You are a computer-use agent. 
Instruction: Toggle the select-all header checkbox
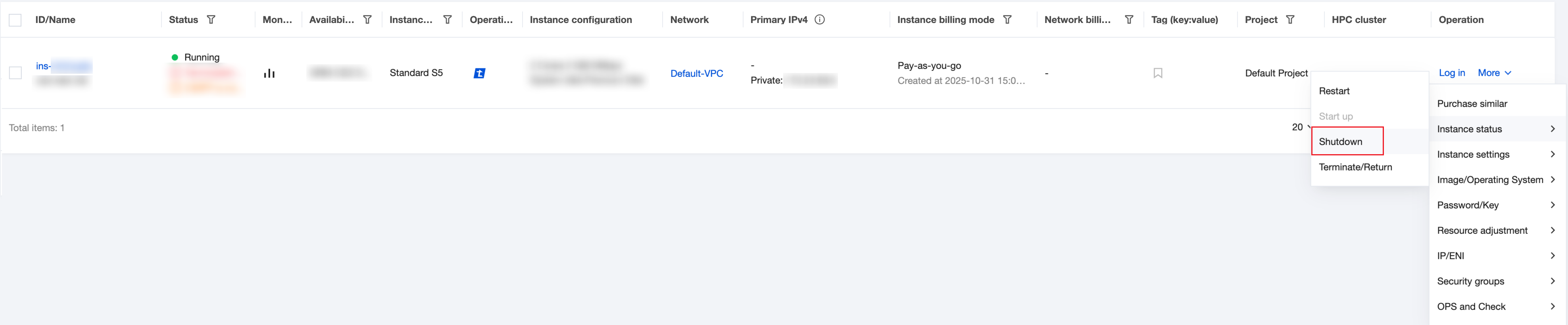click(15, 20)
